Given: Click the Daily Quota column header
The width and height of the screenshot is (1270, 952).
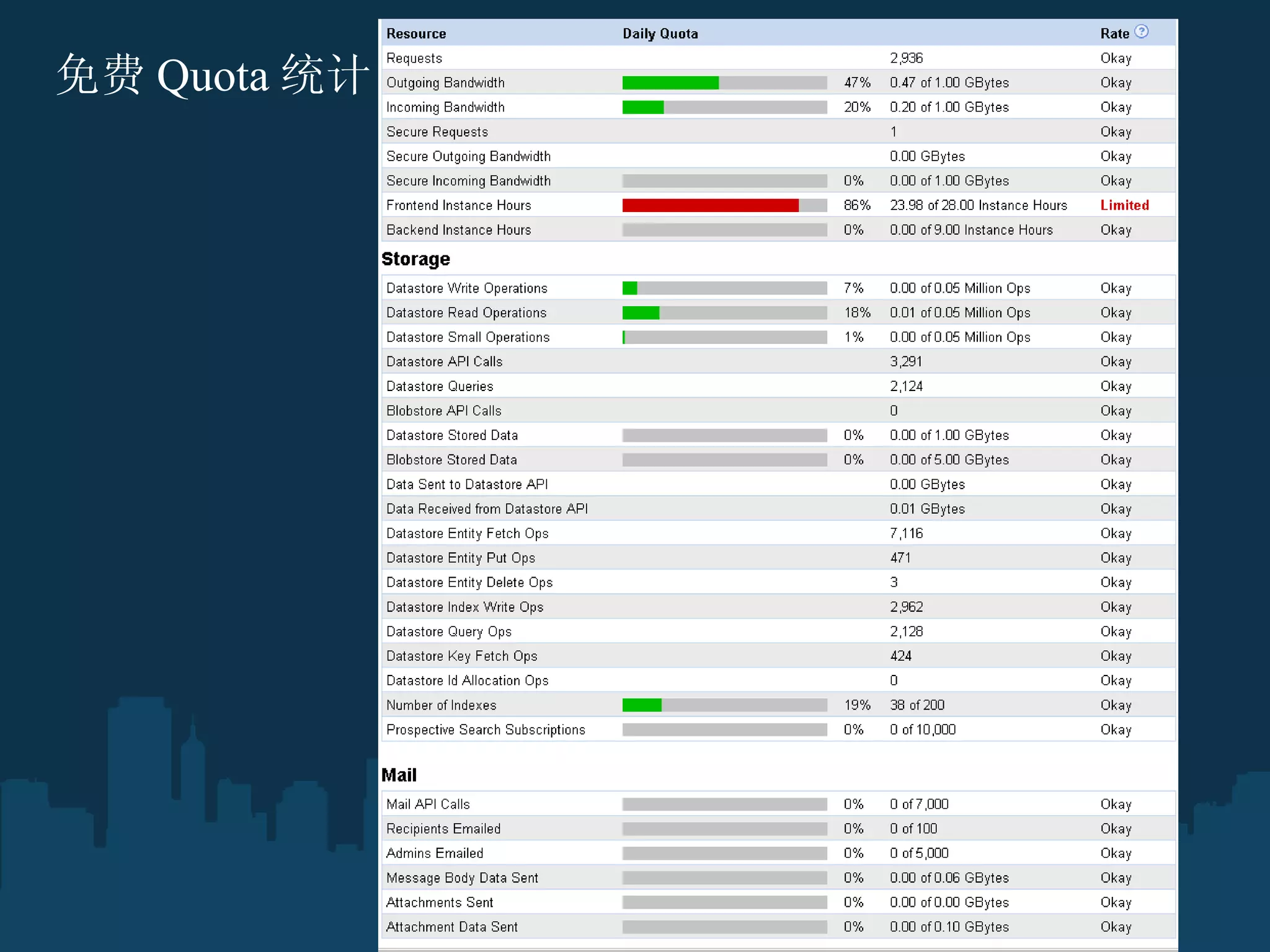Looking at the screenshot, I should (660, 33).
